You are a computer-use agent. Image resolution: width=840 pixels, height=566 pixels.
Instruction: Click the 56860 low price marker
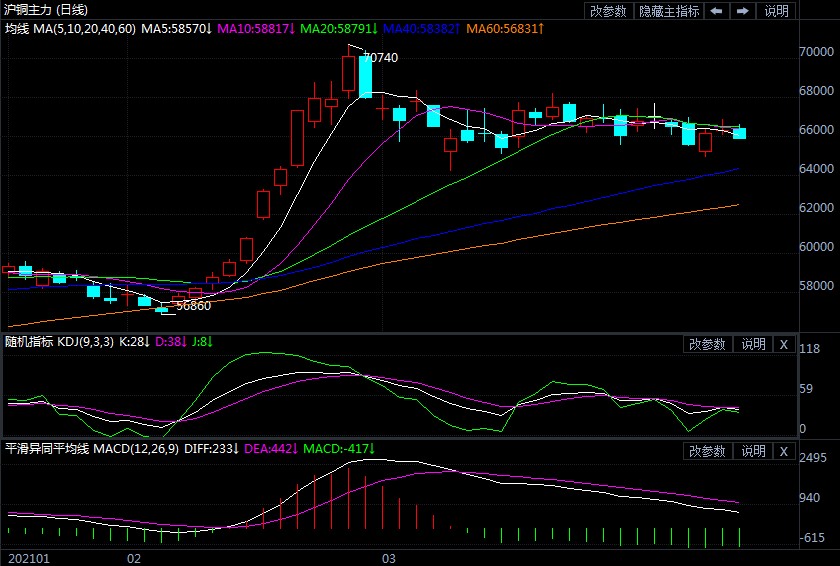point(193,306)
